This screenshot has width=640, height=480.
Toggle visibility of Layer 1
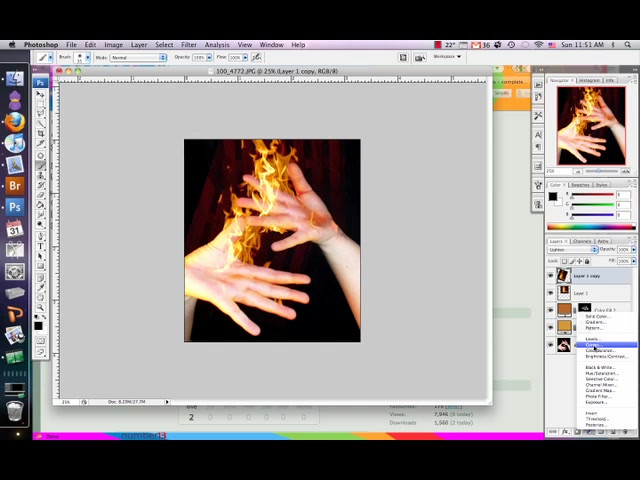[550, 292]
